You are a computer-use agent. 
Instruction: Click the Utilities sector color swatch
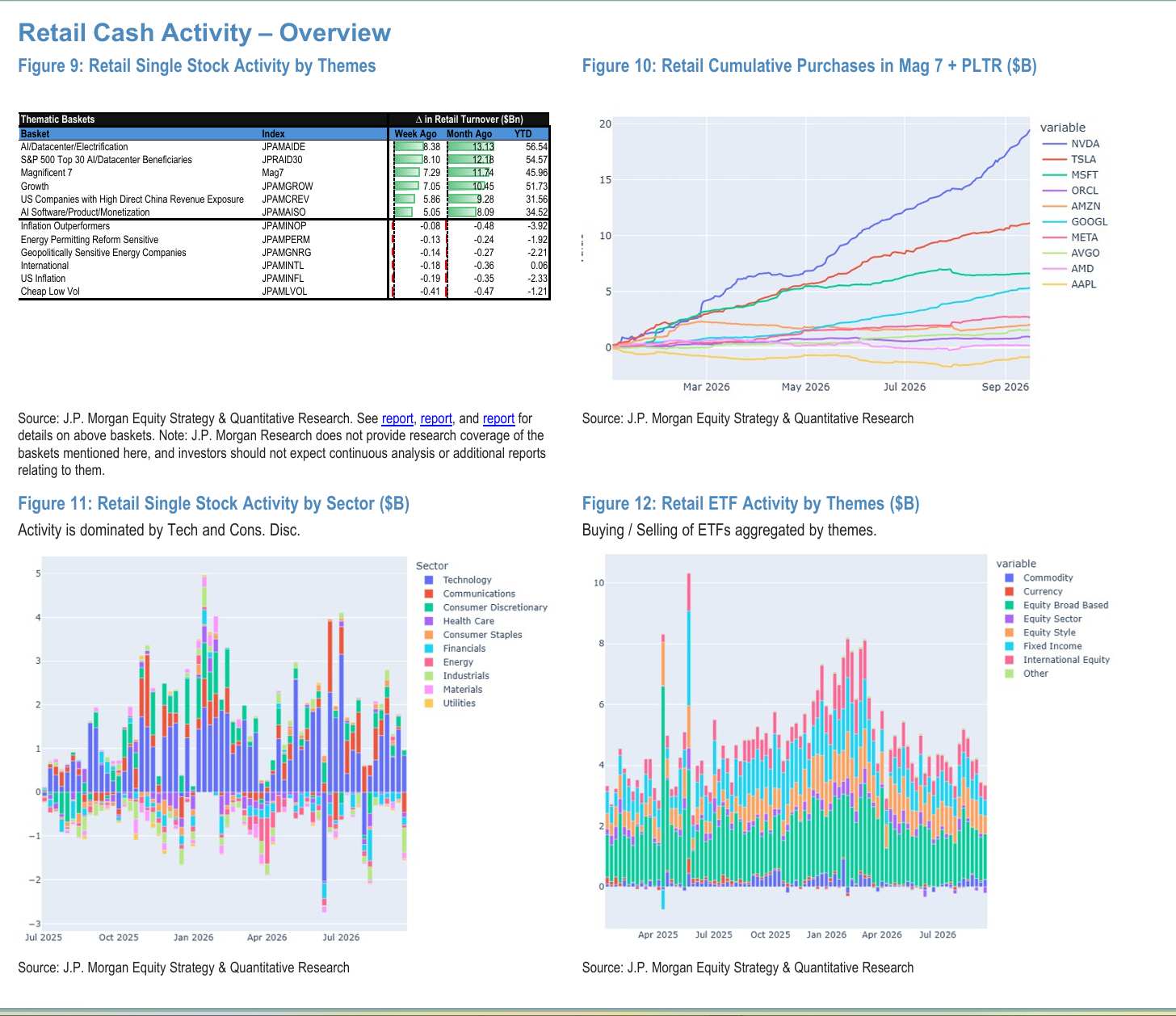[x=429, y=703]
